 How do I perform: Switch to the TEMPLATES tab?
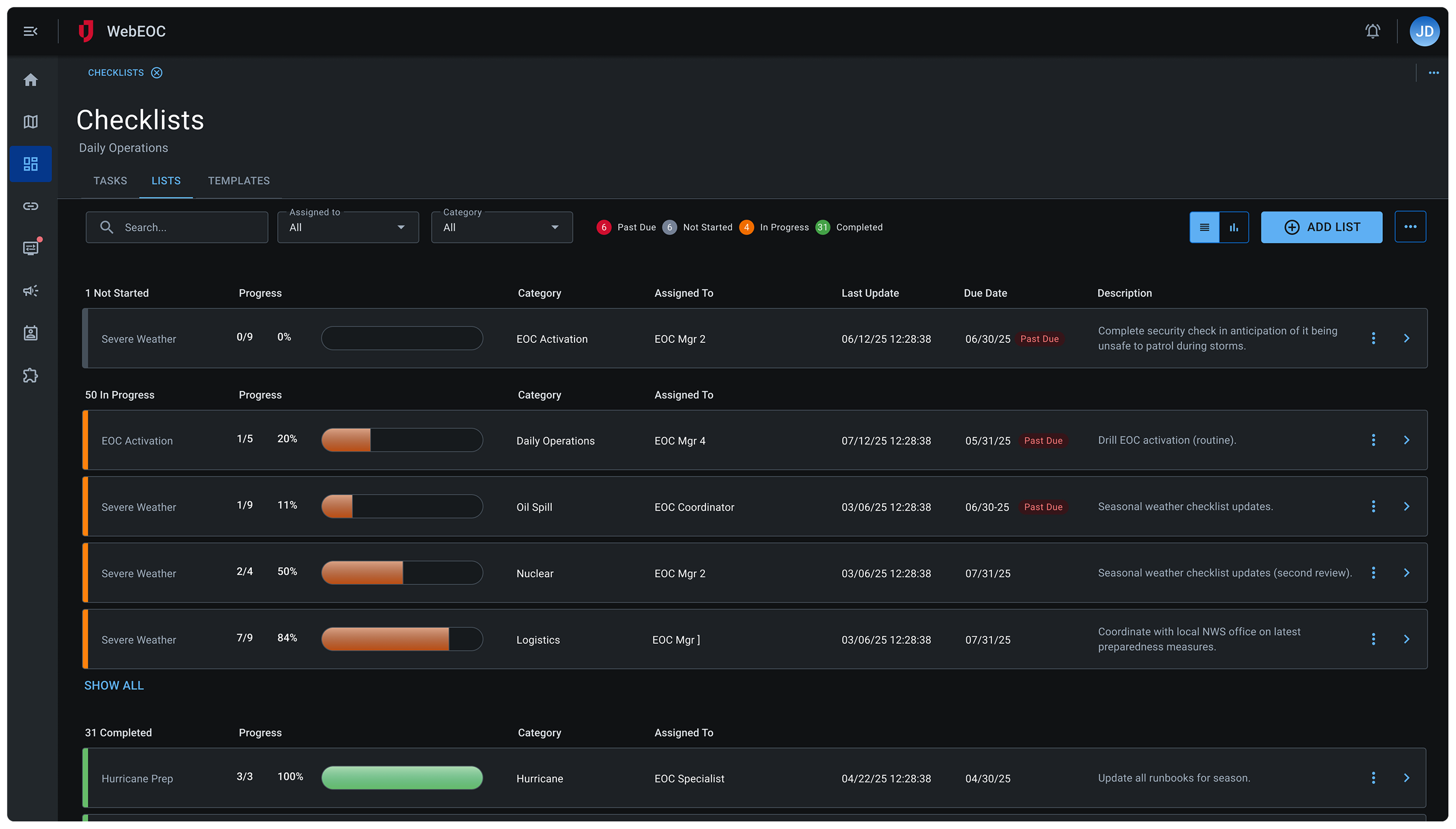pos(238,181)
